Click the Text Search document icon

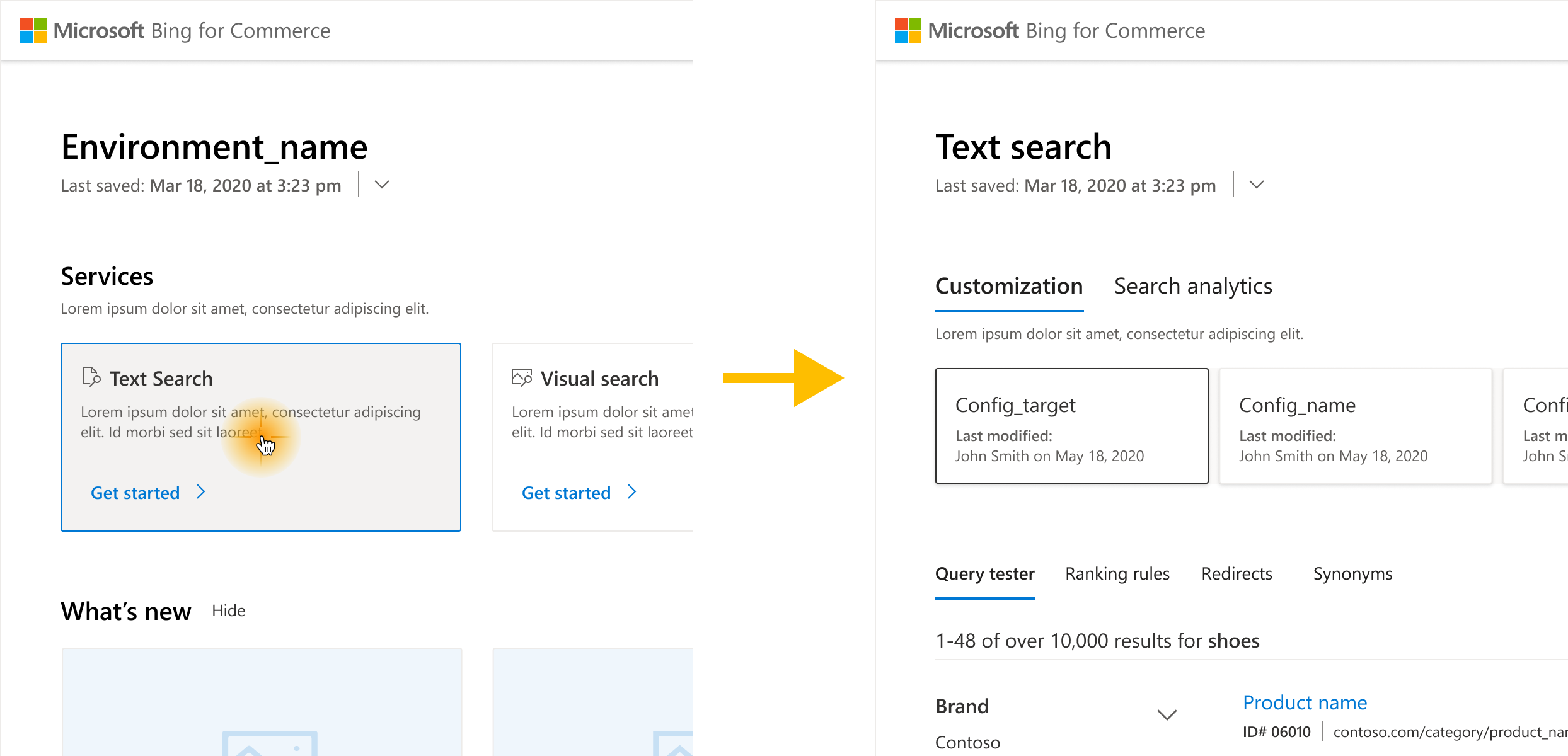coord(91,377)
